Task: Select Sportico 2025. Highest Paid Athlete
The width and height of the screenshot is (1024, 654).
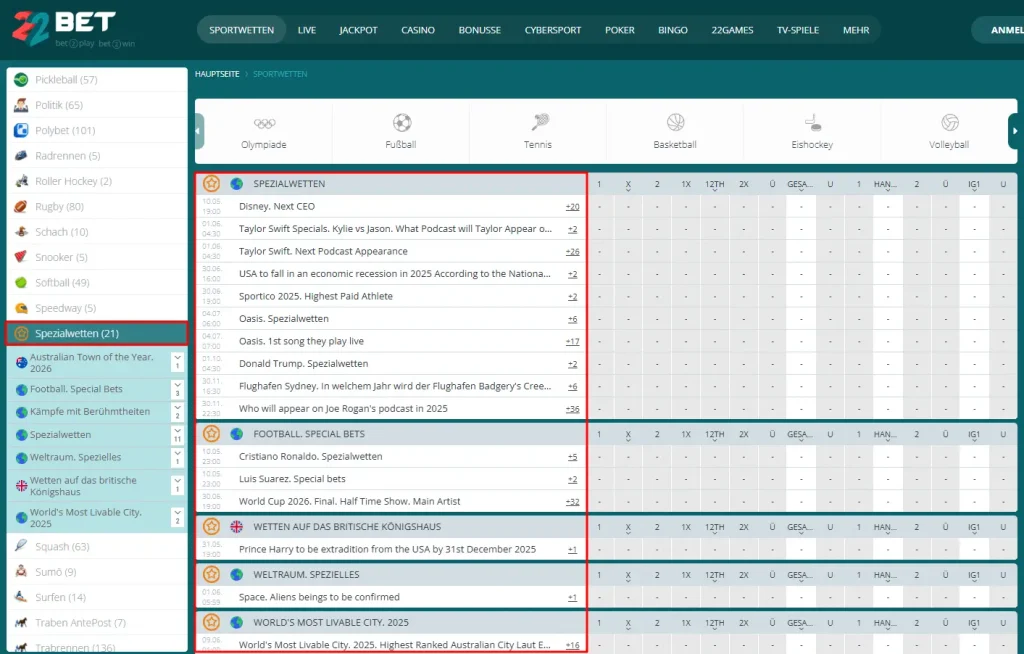Action: pos(316,297)
